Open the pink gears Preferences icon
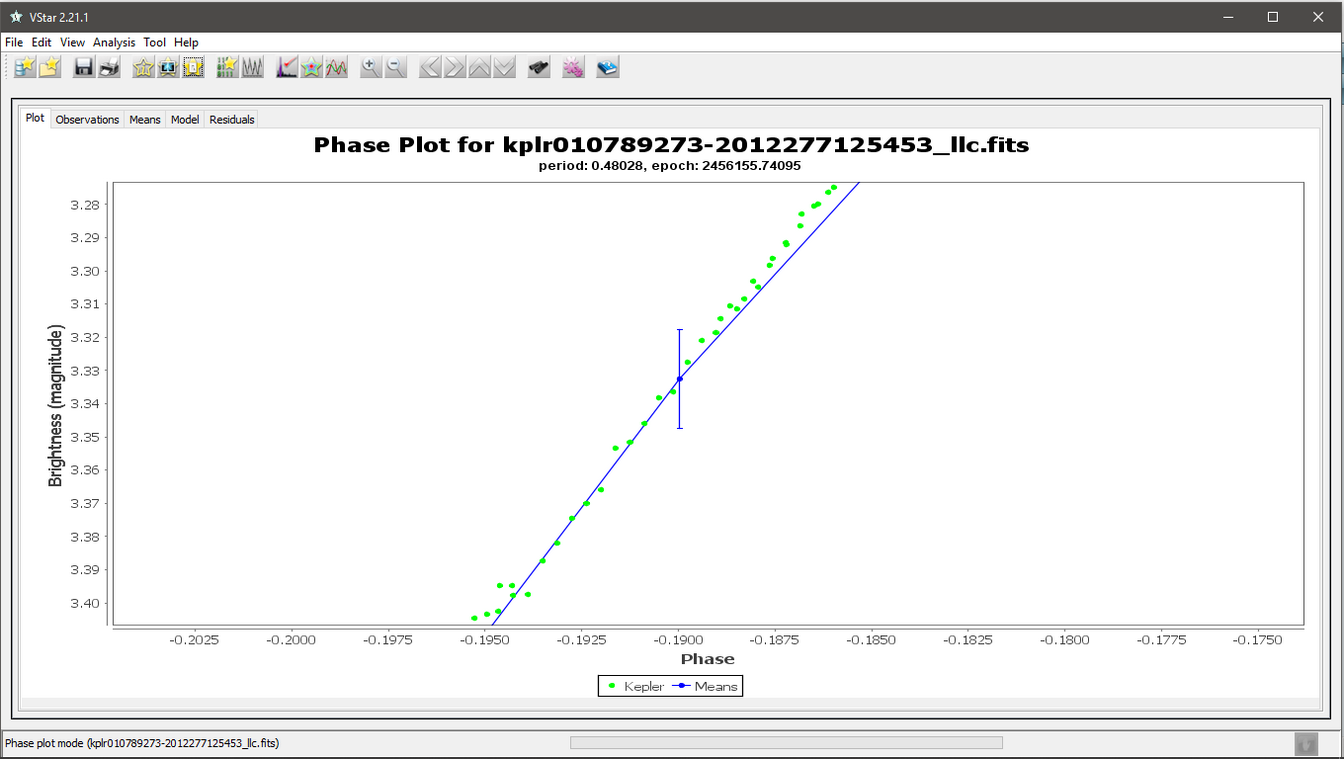The width and height of the screenshot is (1344, 759). [x=573, y=67]
